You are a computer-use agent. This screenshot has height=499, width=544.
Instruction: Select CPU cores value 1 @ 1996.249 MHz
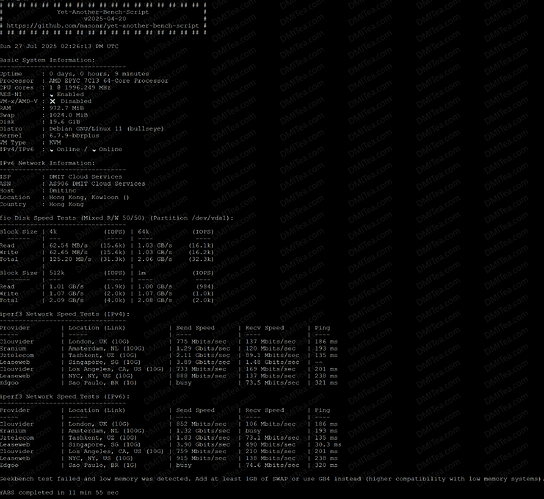click(80, 87)
